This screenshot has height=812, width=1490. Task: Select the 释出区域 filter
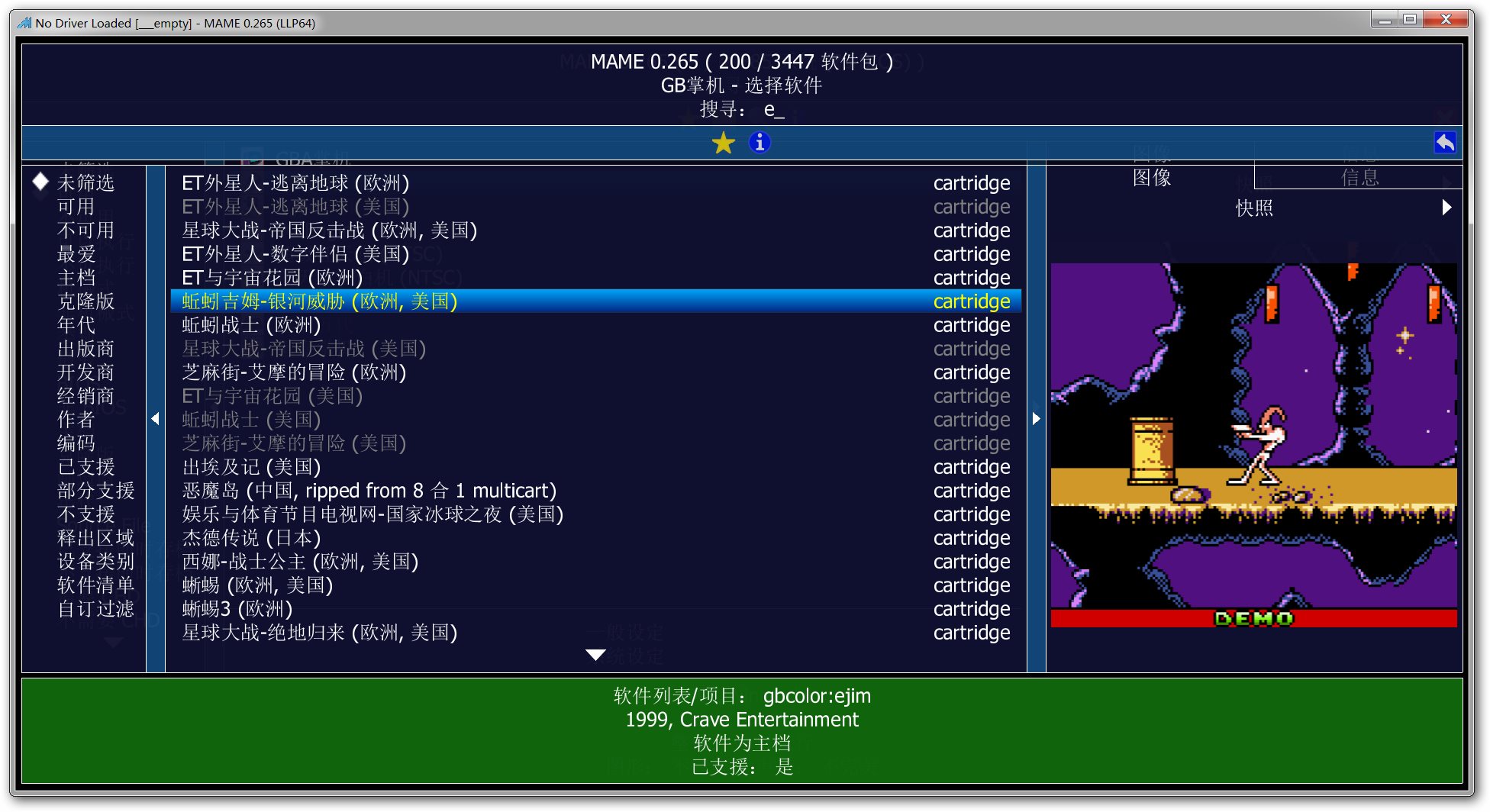95,538
